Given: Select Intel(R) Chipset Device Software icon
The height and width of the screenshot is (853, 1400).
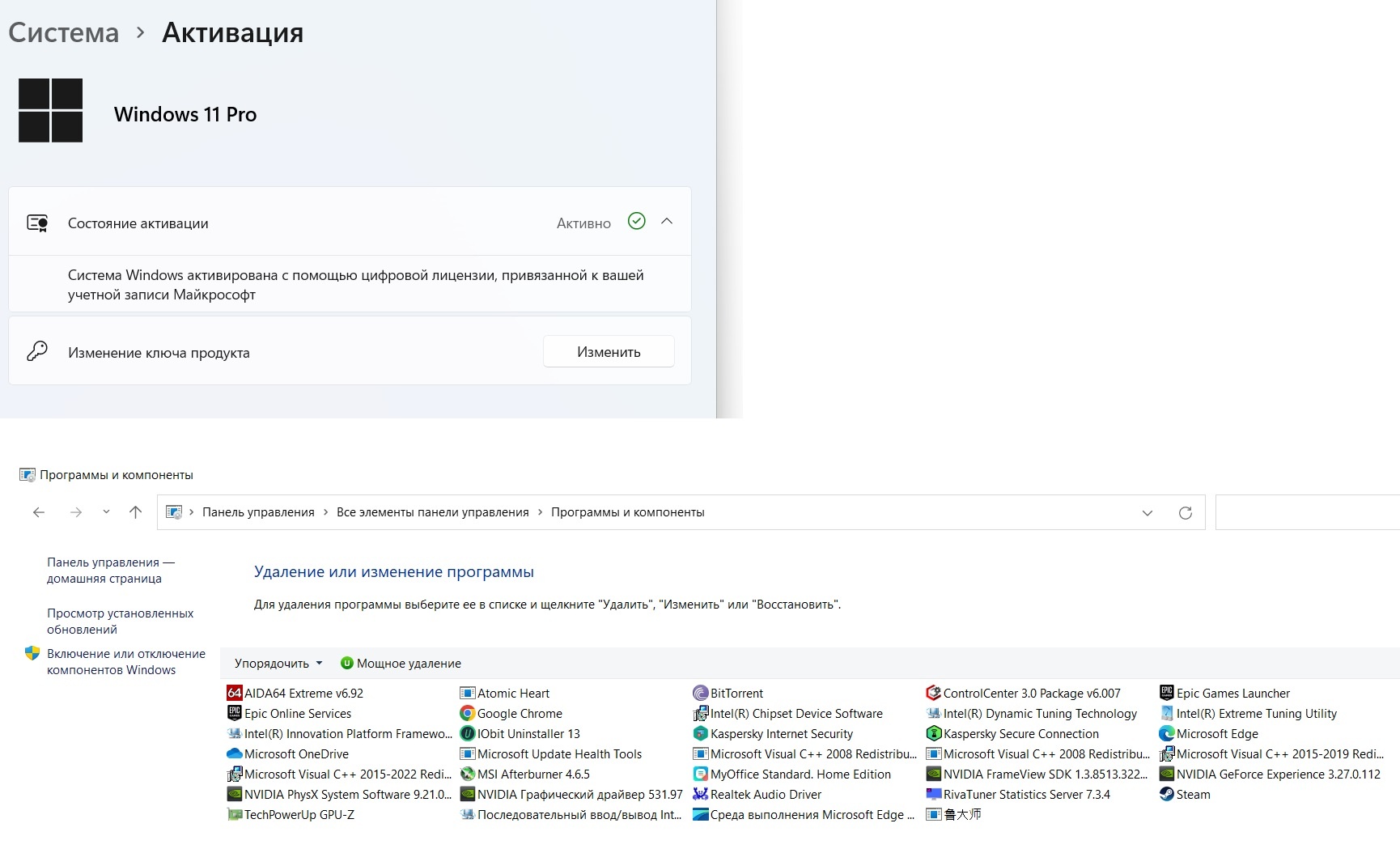Looking at the screenshot, I should pyautogui.click(x=701, y=713).
